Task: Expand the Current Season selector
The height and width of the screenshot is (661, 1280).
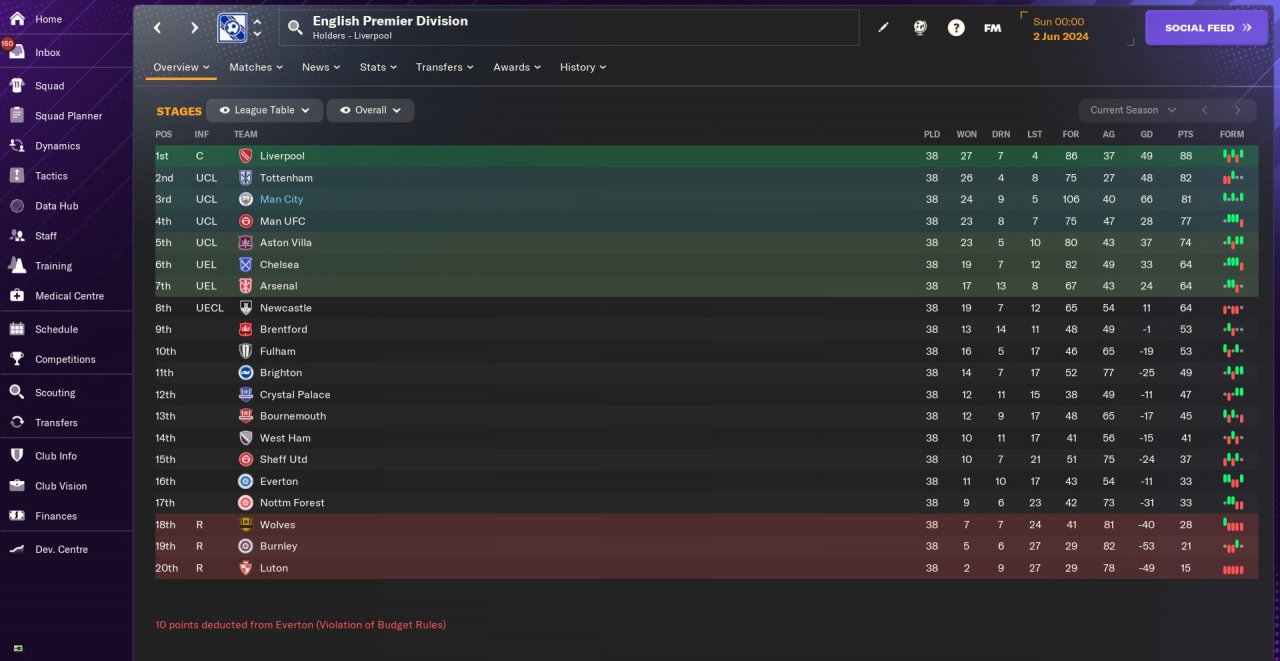Action: (x=1132, y=110)
